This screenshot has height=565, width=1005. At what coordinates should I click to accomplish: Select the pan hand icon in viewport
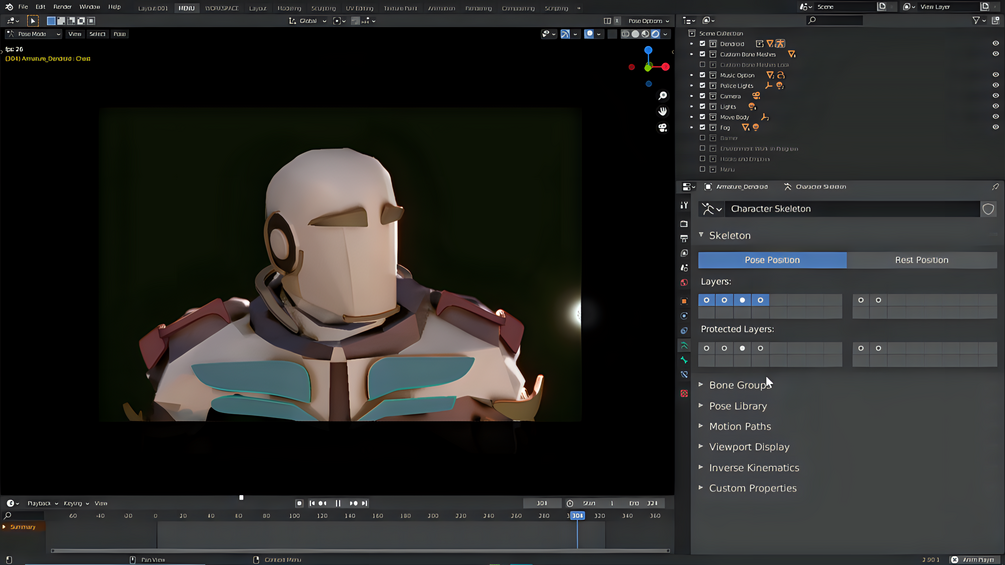coord(662,112)
